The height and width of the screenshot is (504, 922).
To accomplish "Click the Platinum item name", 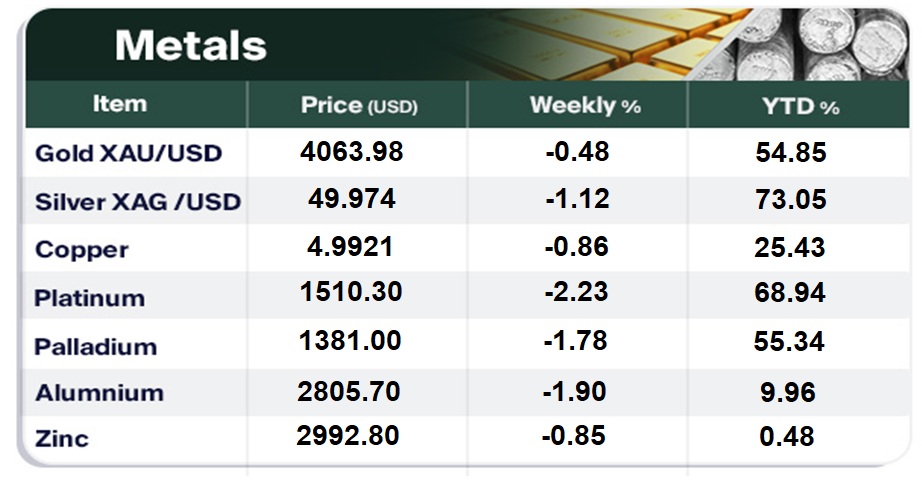I will 89,298.
